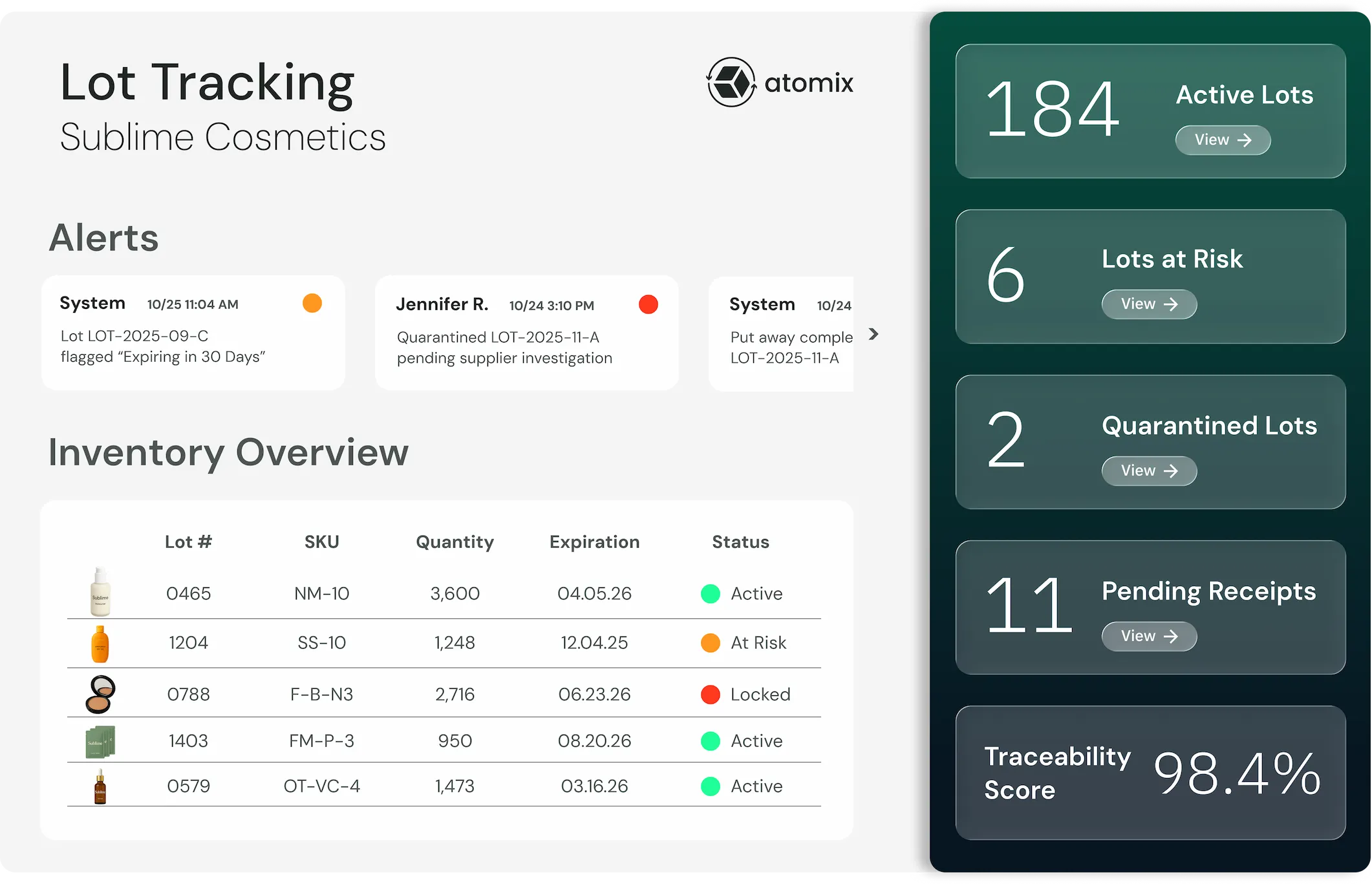Open Pending Receipts view
This screenshot has height=884, width=1372.
click(x=1149, y=637)
